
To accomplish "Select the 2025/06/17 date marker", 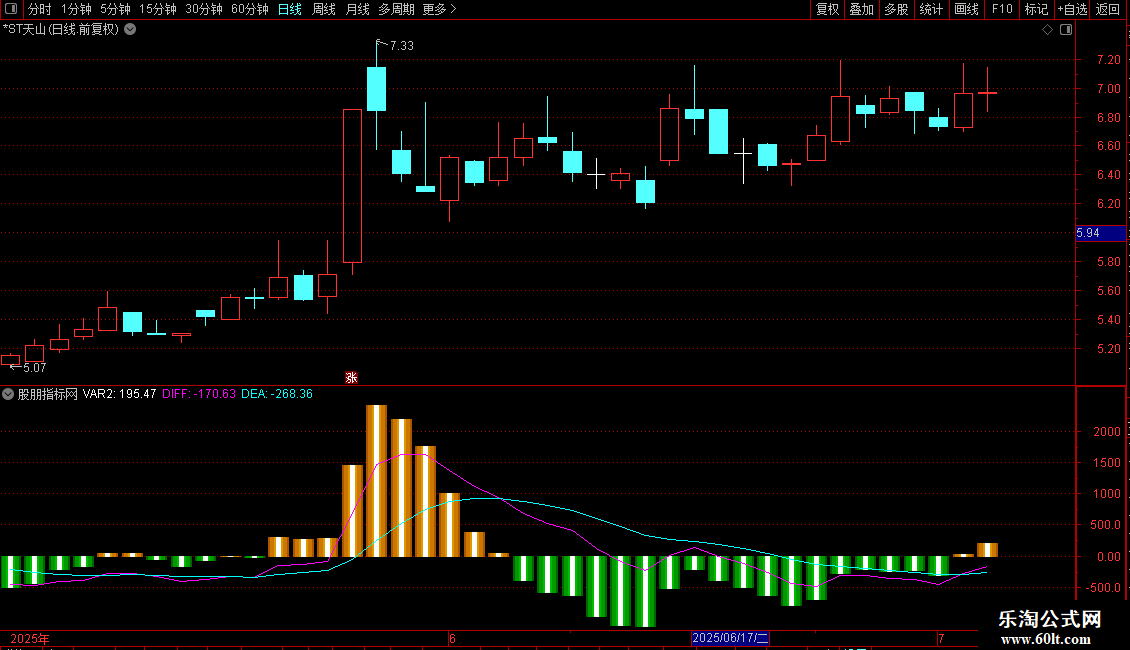I will tap(730, 638).
